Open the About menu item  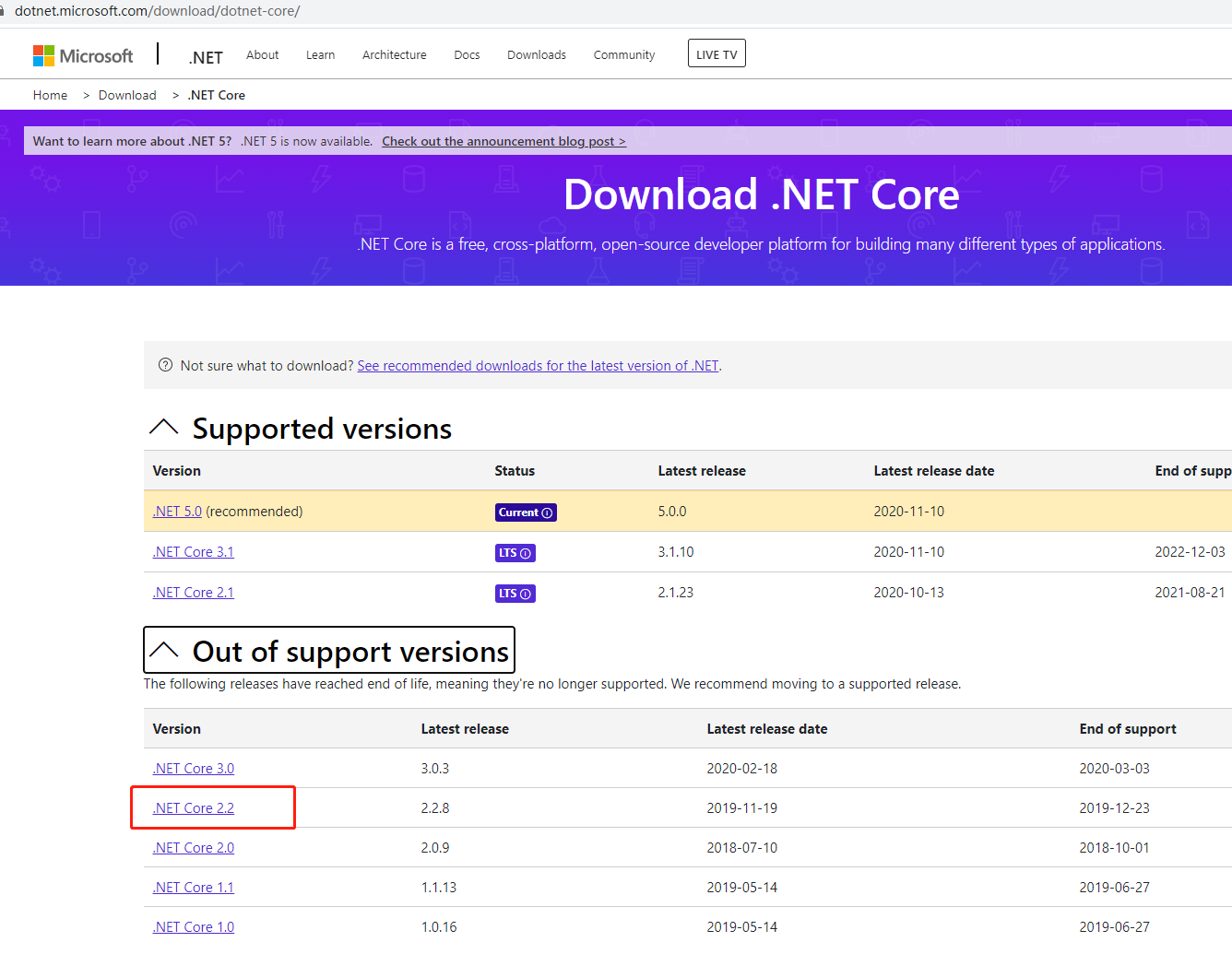(262, 55)
